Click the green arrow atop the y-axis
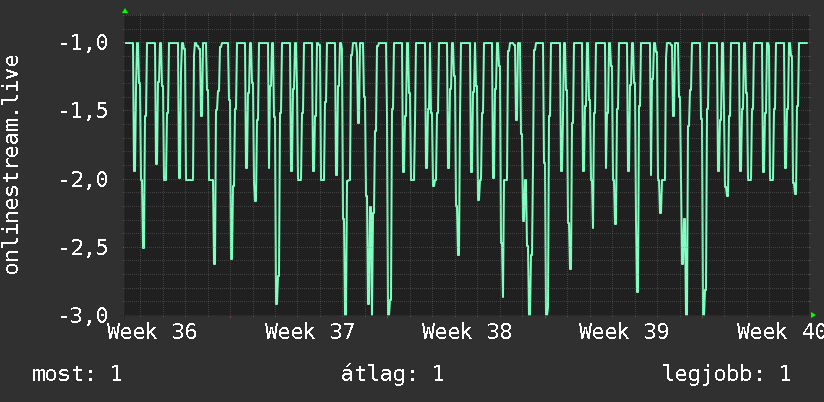Viewport: 824px width, 402px height. [x=125, y=11]
